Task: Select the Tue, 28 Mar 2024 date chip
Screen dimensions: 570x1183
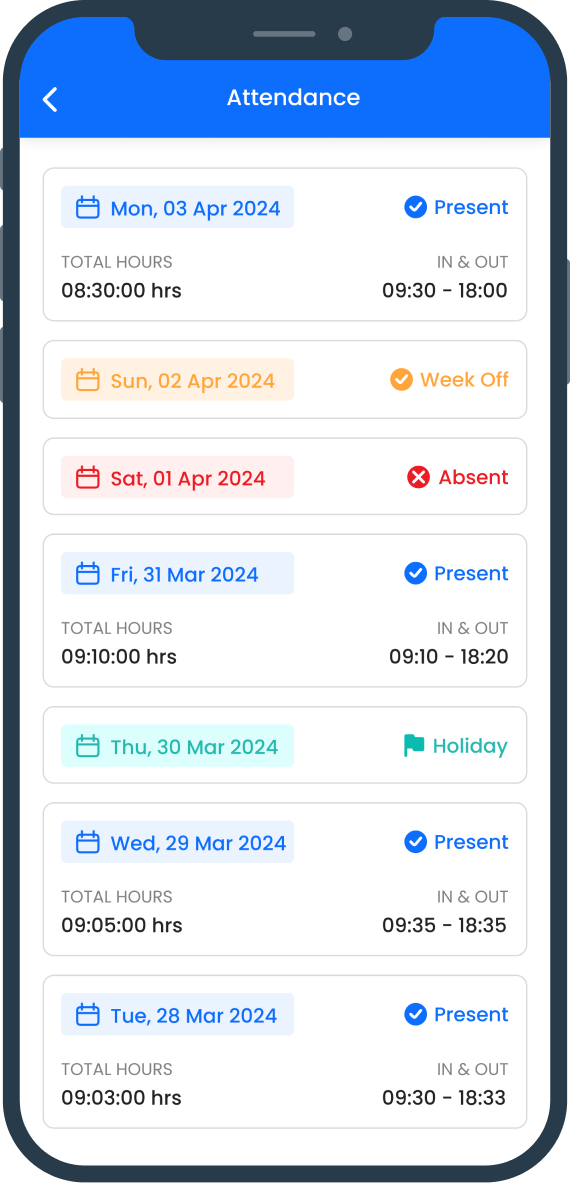Action: 177,1015
